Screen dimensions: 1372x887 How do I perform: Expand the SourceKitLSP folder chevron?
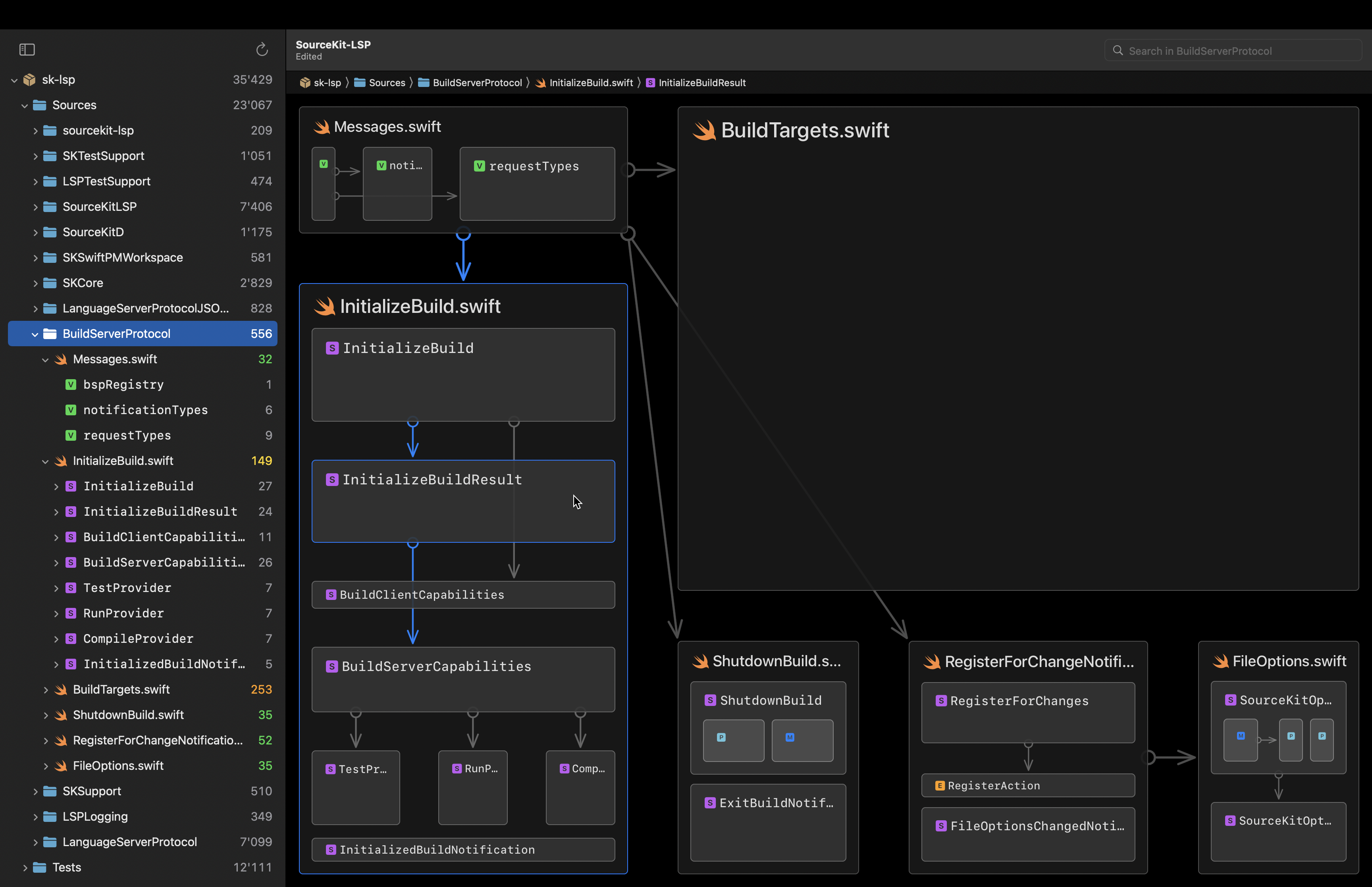35,207
